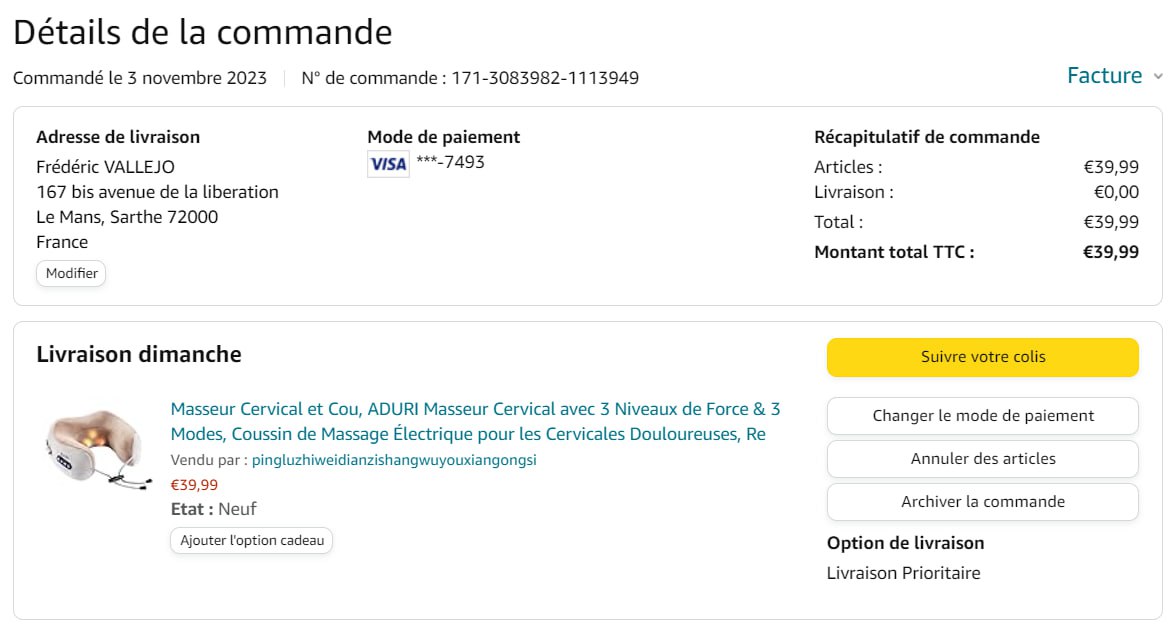Select Changer le mode de paiement
1170x625 pixels.
click(x=982, y=416)
